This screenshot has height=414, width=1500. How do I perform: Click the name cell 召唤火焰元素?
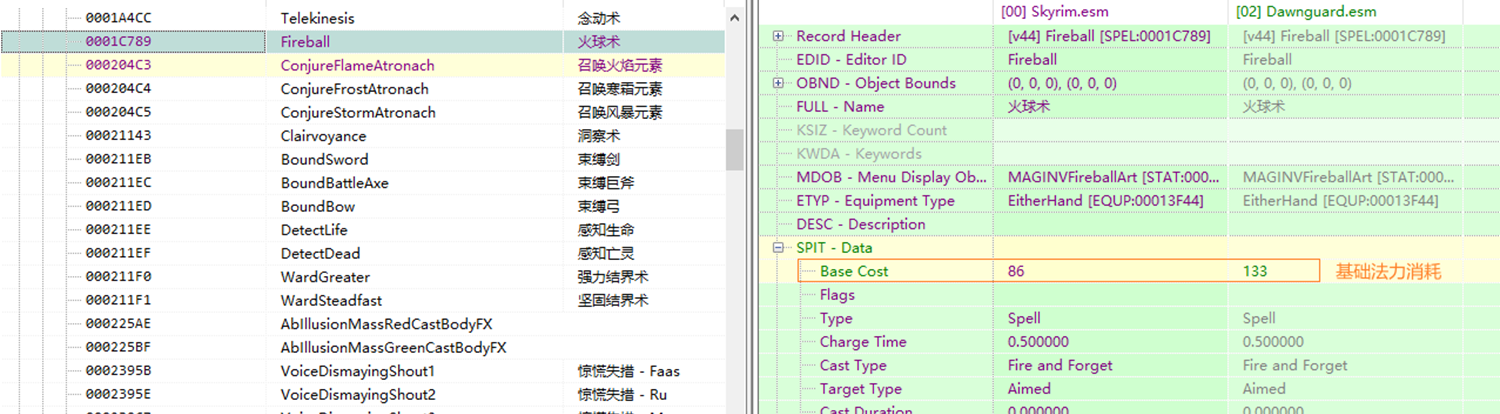coord(619,65)
